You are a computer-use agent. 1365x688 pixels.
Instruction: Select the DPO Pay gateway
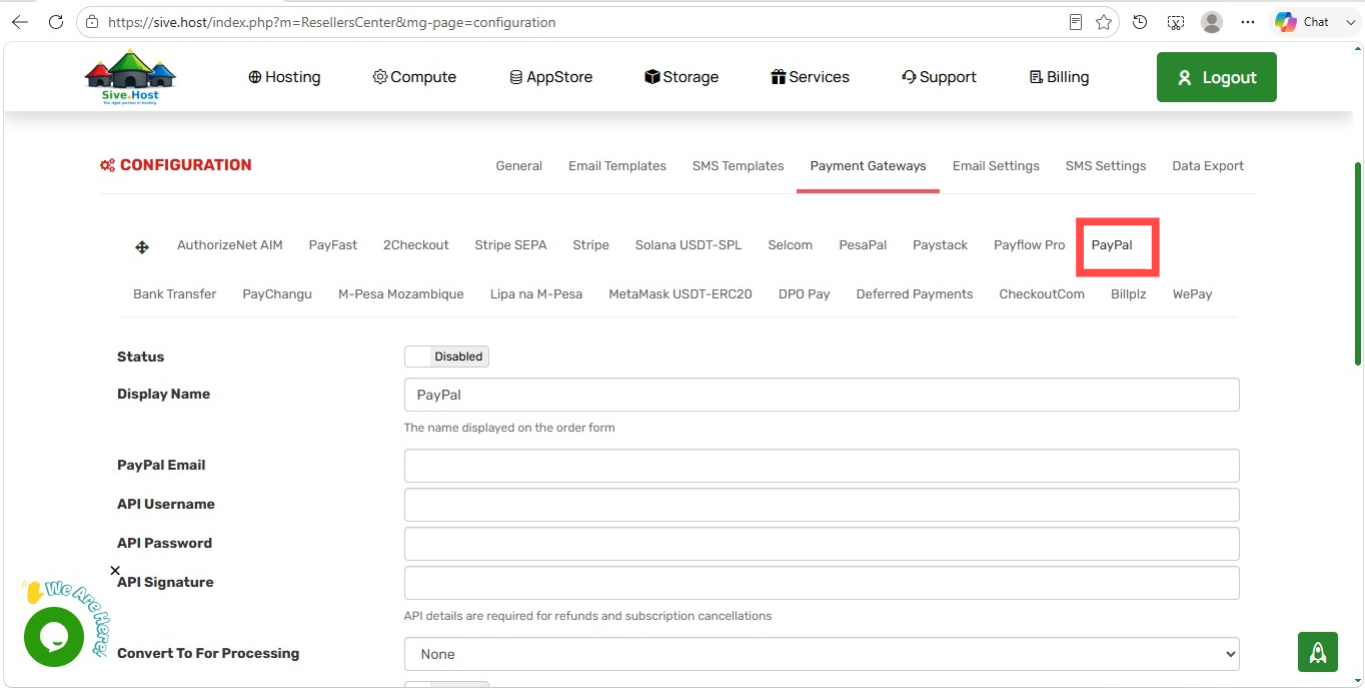click(804, 294)
